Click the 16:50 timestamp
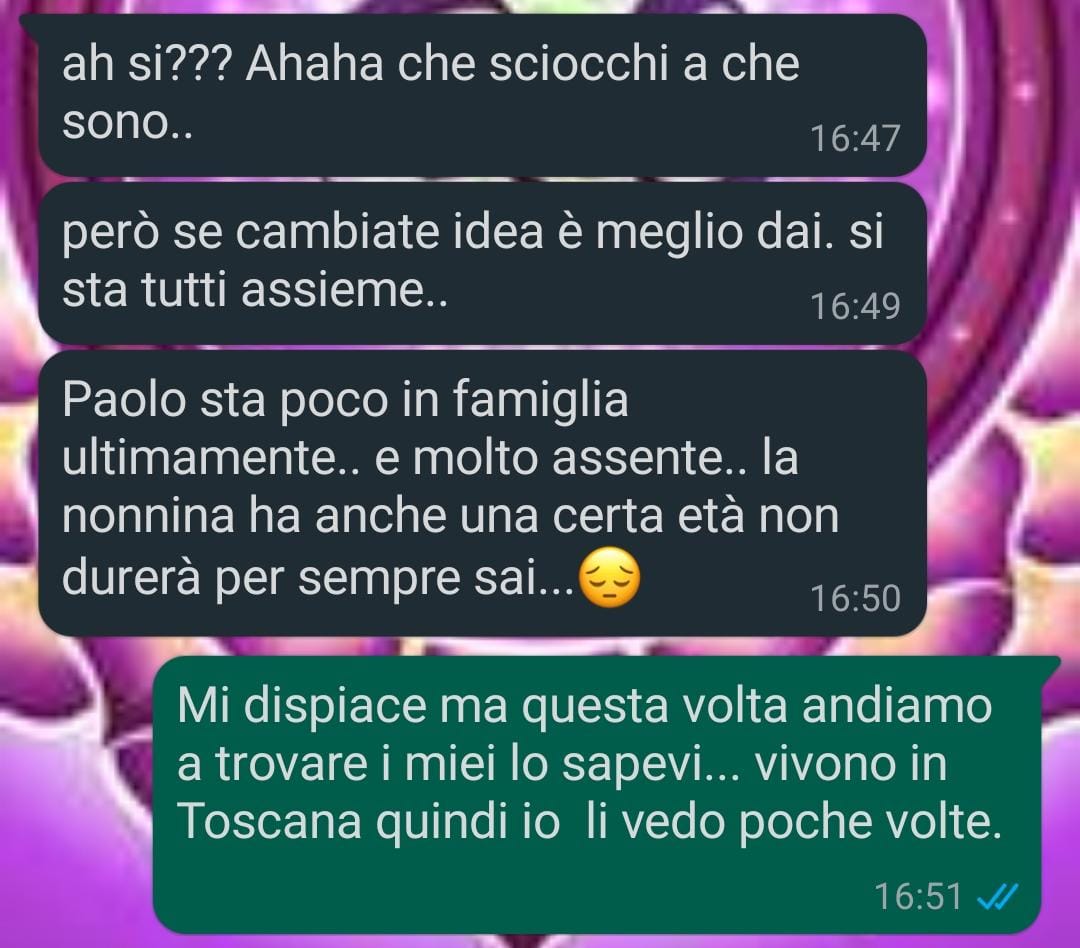This screenshot has height=948, width=1080. (x=855, y=598)
